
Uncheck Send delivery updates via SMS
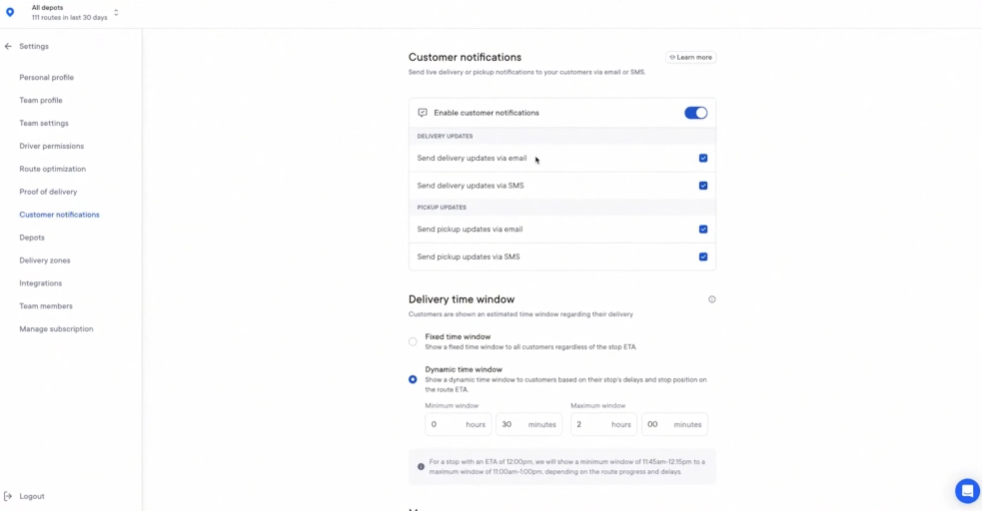pyautogui.click(x=703, y=185)
